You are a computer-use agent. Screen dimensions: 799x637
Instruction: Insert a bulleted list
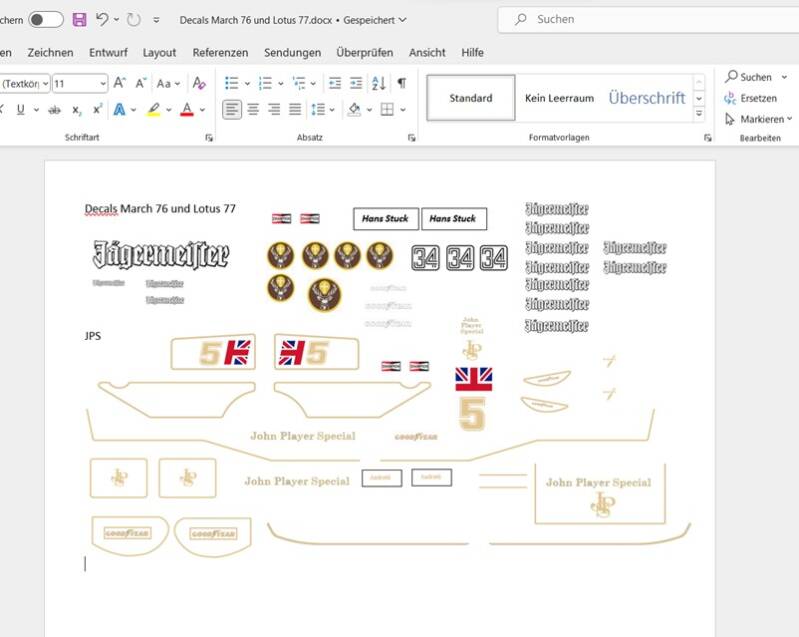(x=232, y=83)
